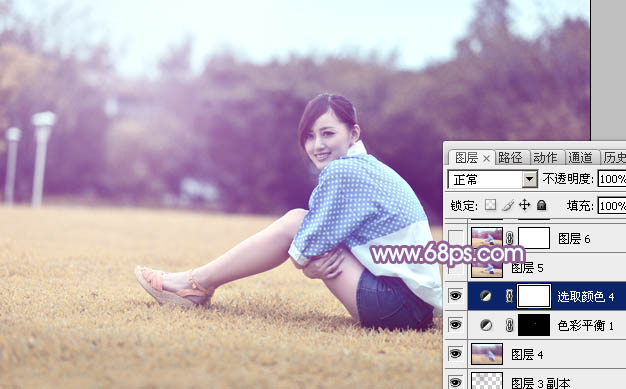This screenshot has width=626, height=389.
Task: Select the 图层 tab
Action: click(466, 158)
